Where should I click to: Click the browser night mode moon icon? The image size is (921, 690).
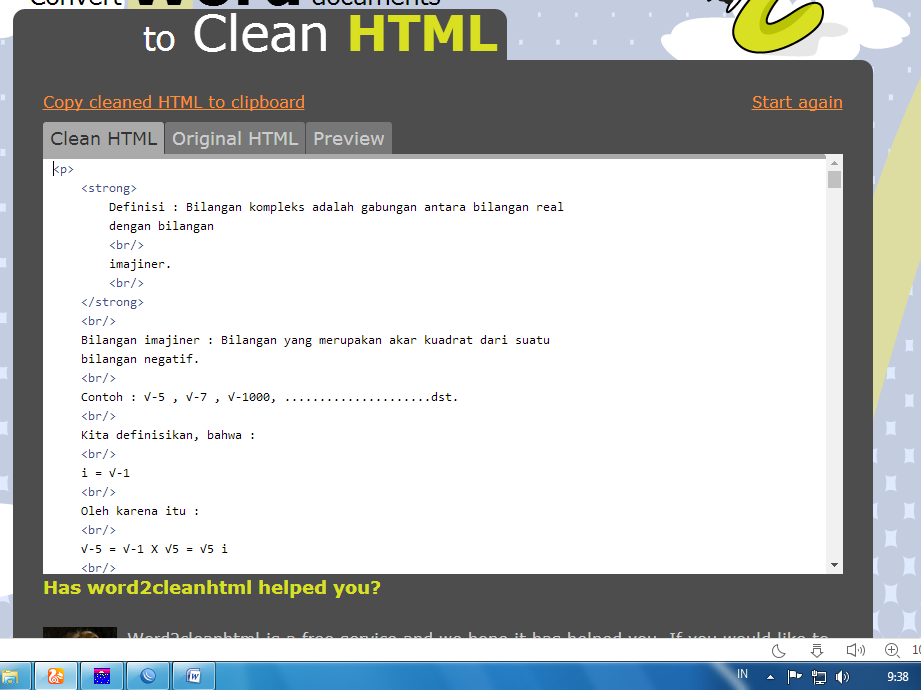coord(779,650)
